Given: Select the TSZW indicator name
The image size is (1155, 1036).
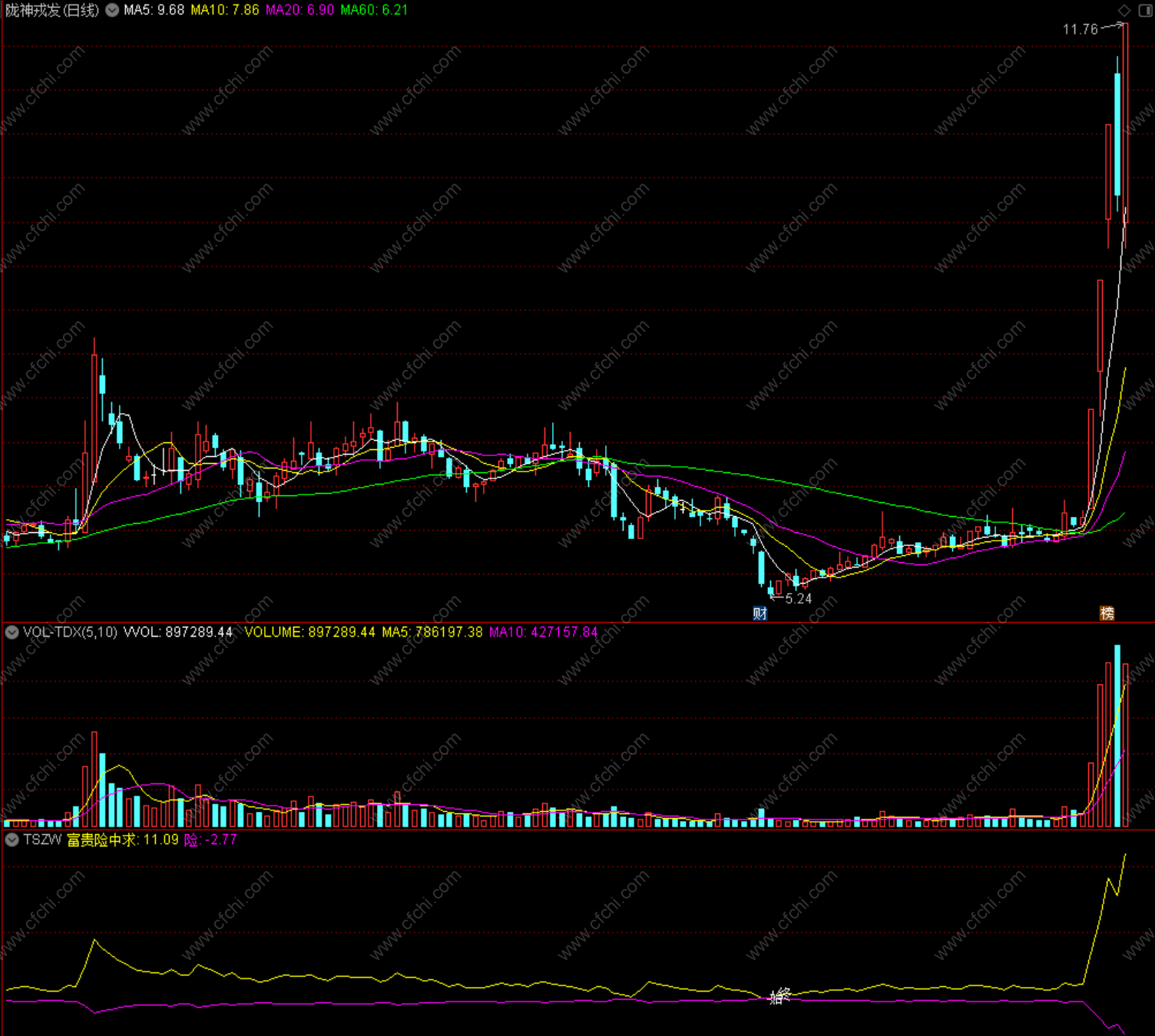Looking at the screenshot, I should tap(42, 839).
